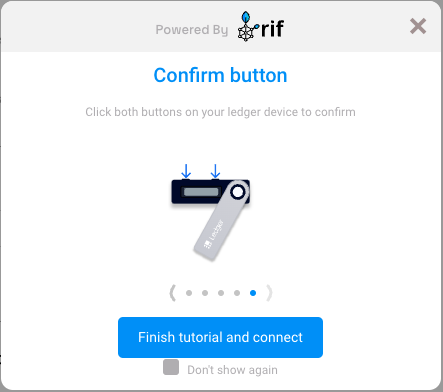Image resolution: width=443 pixels, height=392 pixels.
Task: Select the fourth pagination dot
Action: pyautogui.click(x=237, y=293)
